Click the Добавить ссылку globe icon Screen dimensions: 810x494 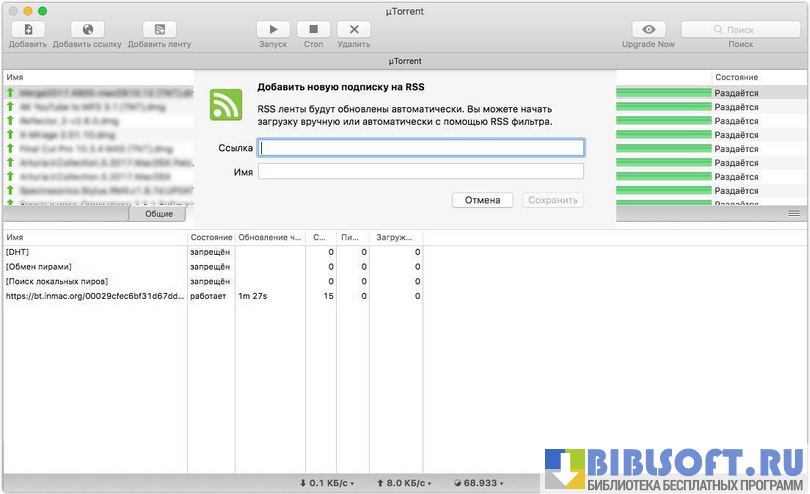point(87,30)
